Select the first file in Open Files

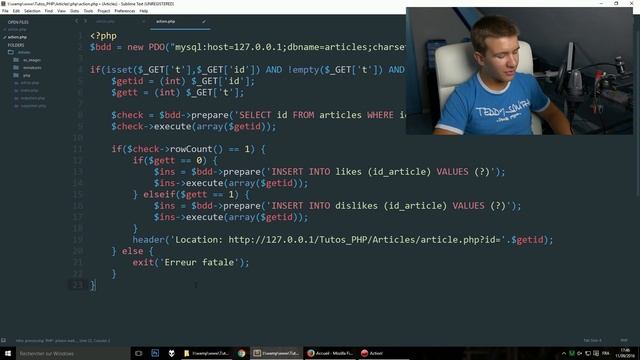click(17, 29)
